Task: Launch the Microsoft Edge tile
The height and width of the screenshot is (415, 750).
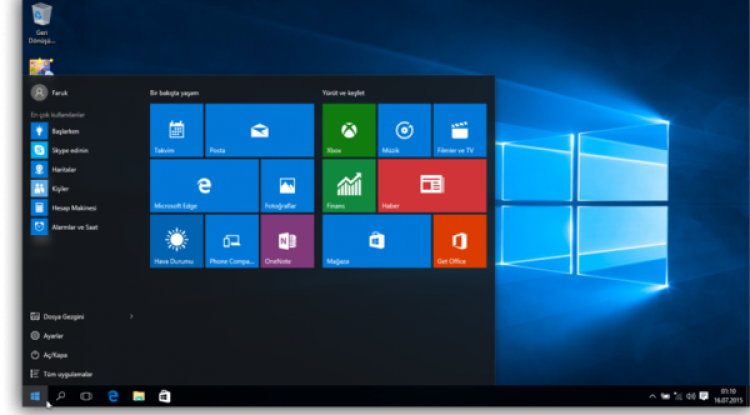Action: click(204, 186)
